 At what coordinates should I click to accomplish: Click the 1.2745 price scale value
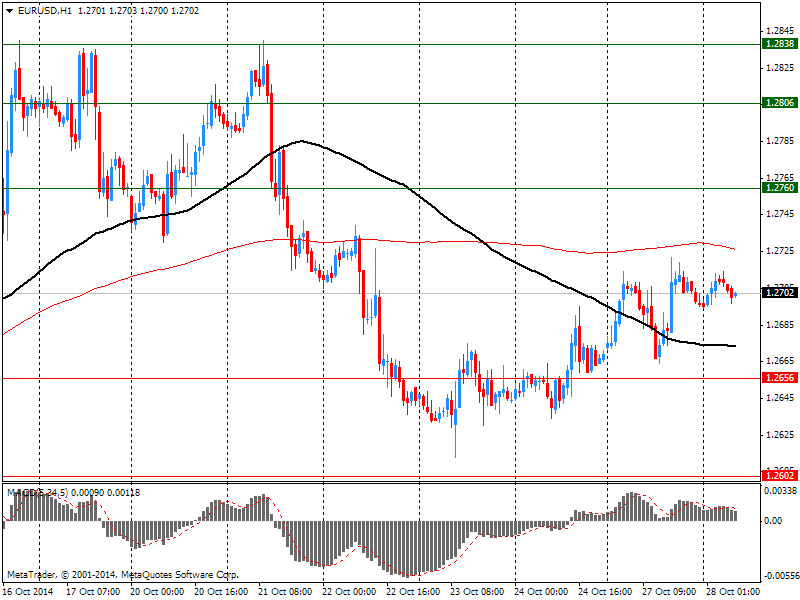tap(780, 214)
